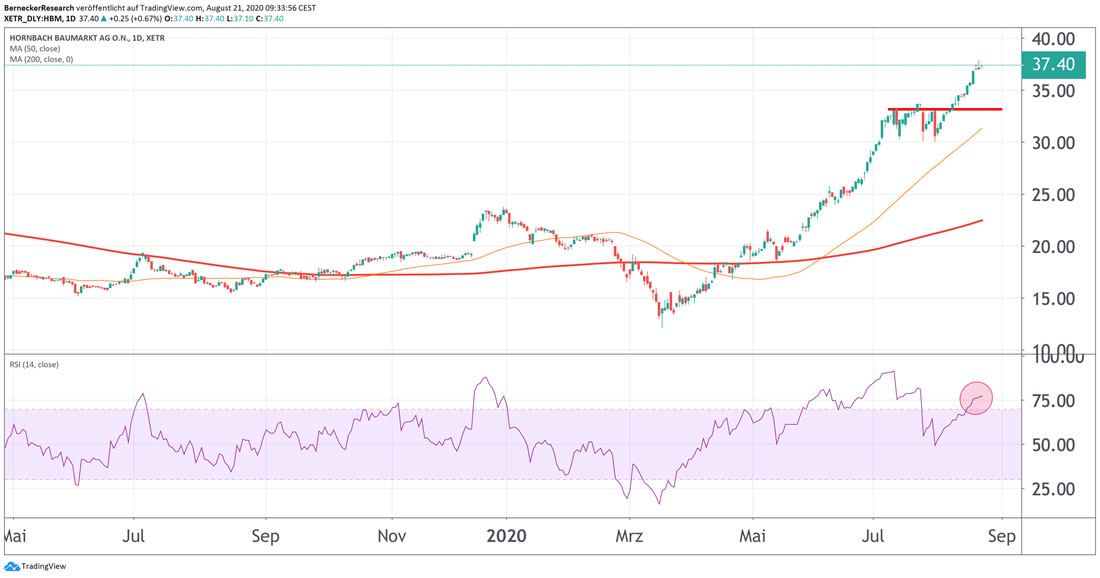Click the red circle marker on RSI
The image size is (1100, 578).
click(976, 397)
